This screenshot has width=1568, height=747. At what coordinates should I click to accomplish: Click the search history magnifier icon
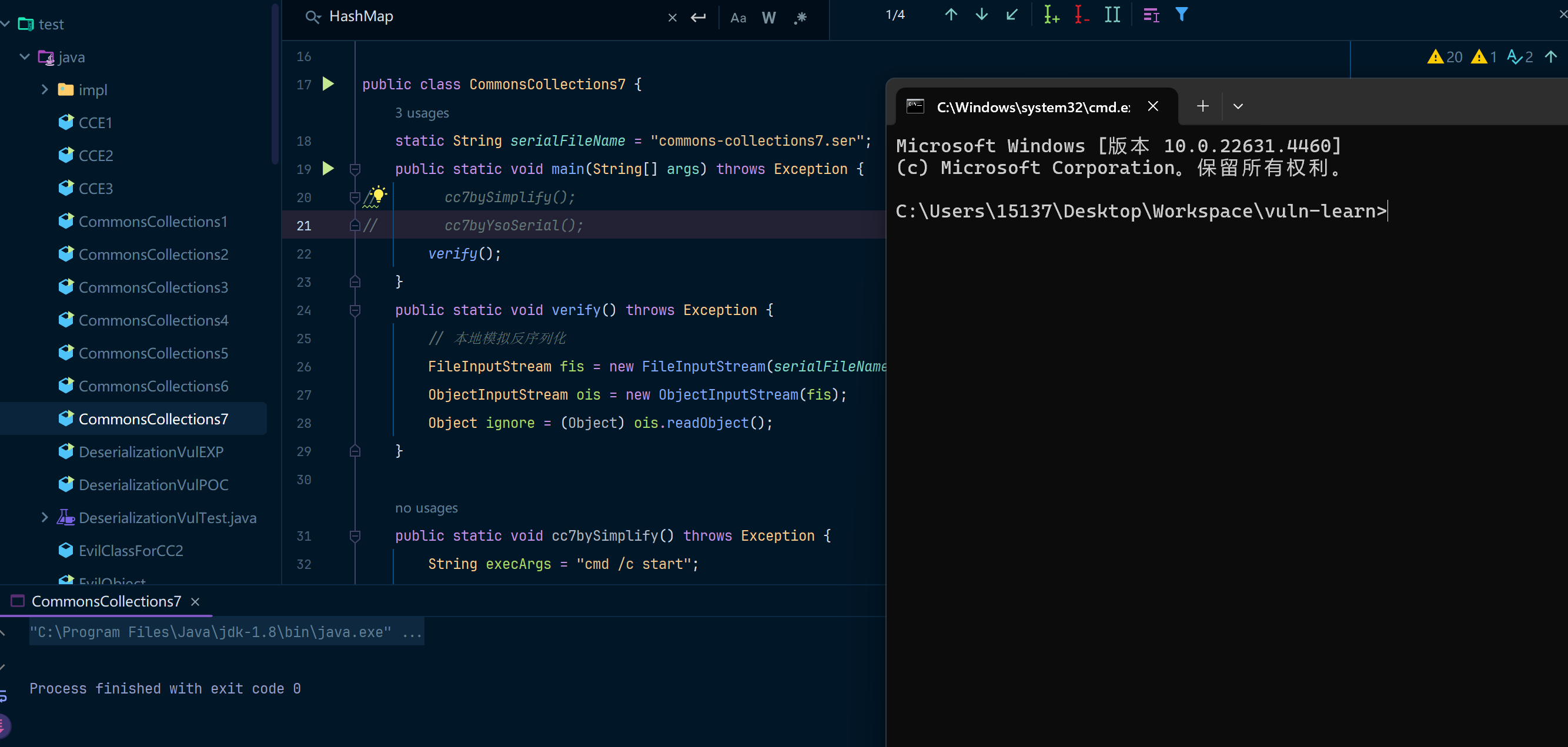[313, 17]
